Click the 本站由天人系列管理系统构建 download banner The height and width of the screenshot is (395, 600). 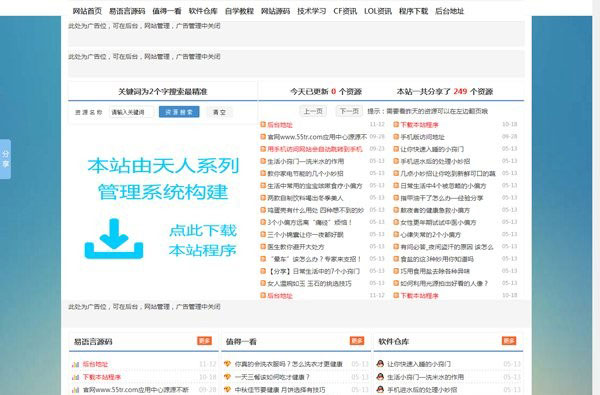coord(163,209)
